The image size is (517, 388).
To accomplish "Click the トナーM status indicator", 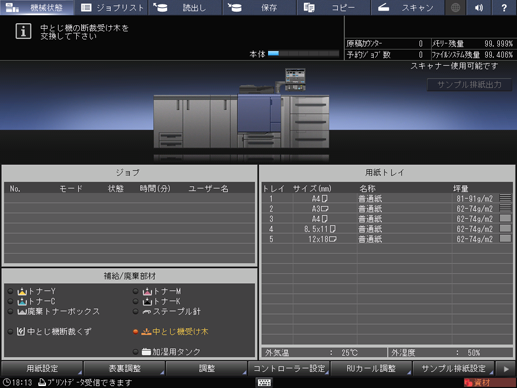I will pyautogui.click(x=135, y=291).
